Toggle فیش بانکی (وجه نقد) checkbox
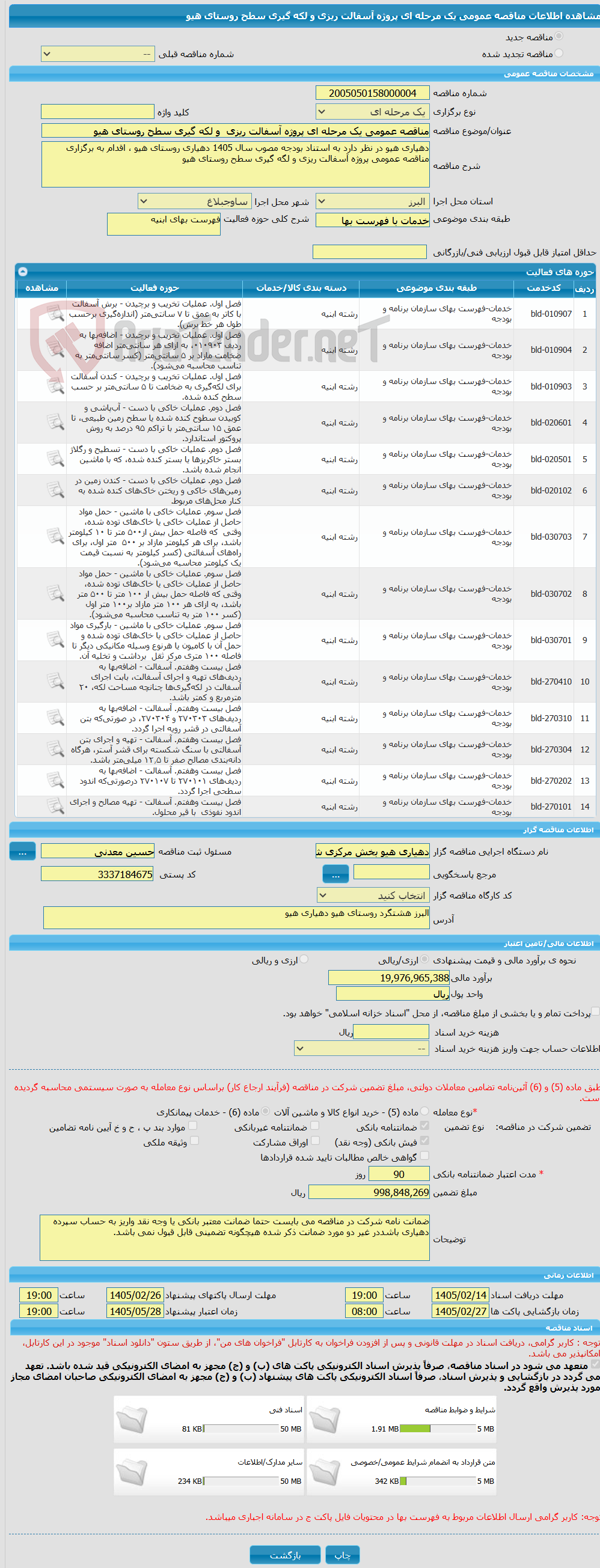Screen dimensions: 600x1568 (424, 1141)
